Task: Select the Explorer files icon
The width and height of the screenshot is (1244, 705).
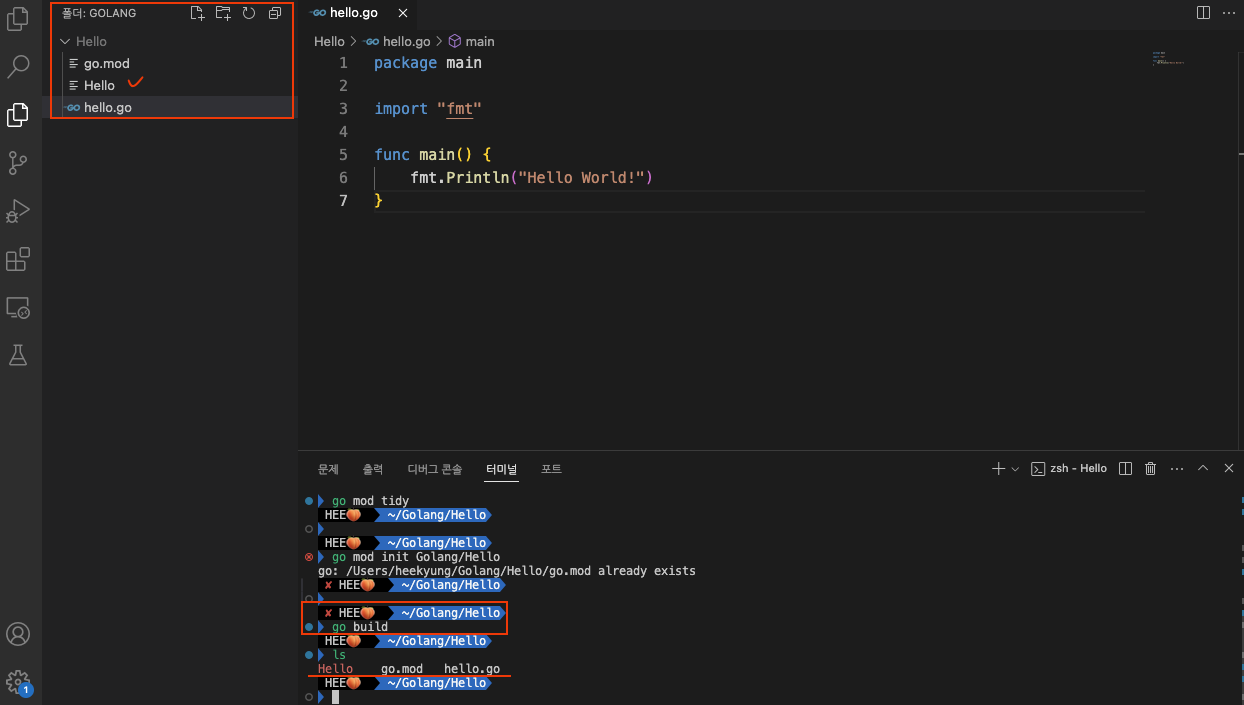Action: point(18,115)
